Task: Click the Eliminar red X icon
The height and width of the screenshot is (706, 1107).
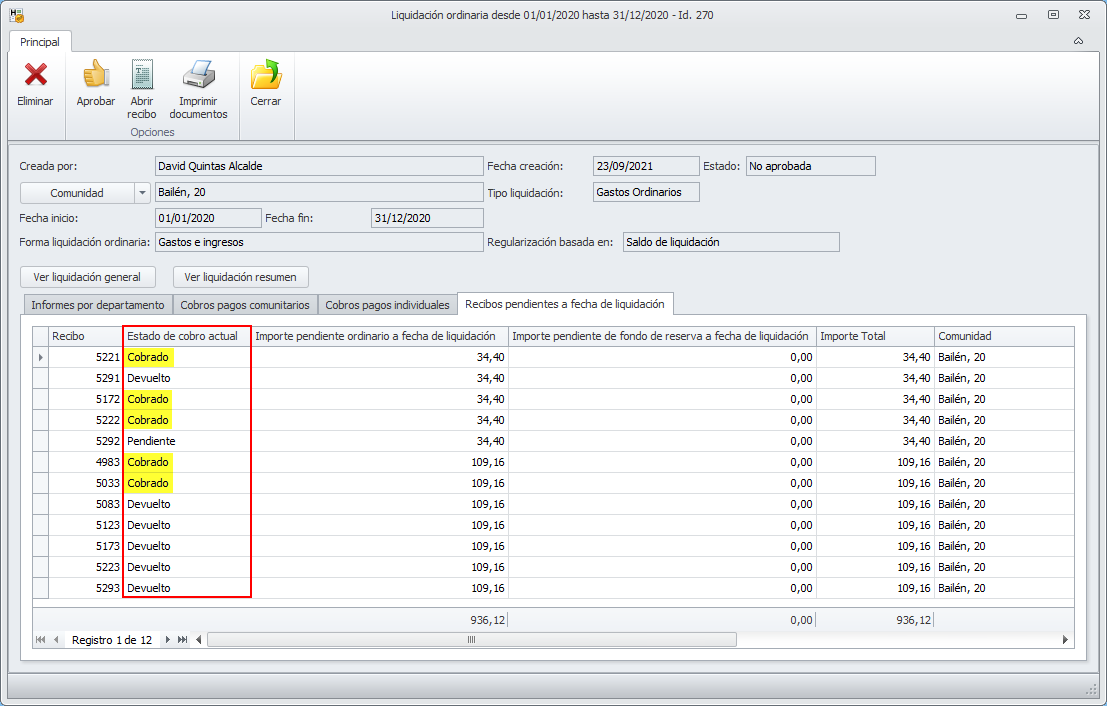Action: pyautogui.click(x=35, y=75)
